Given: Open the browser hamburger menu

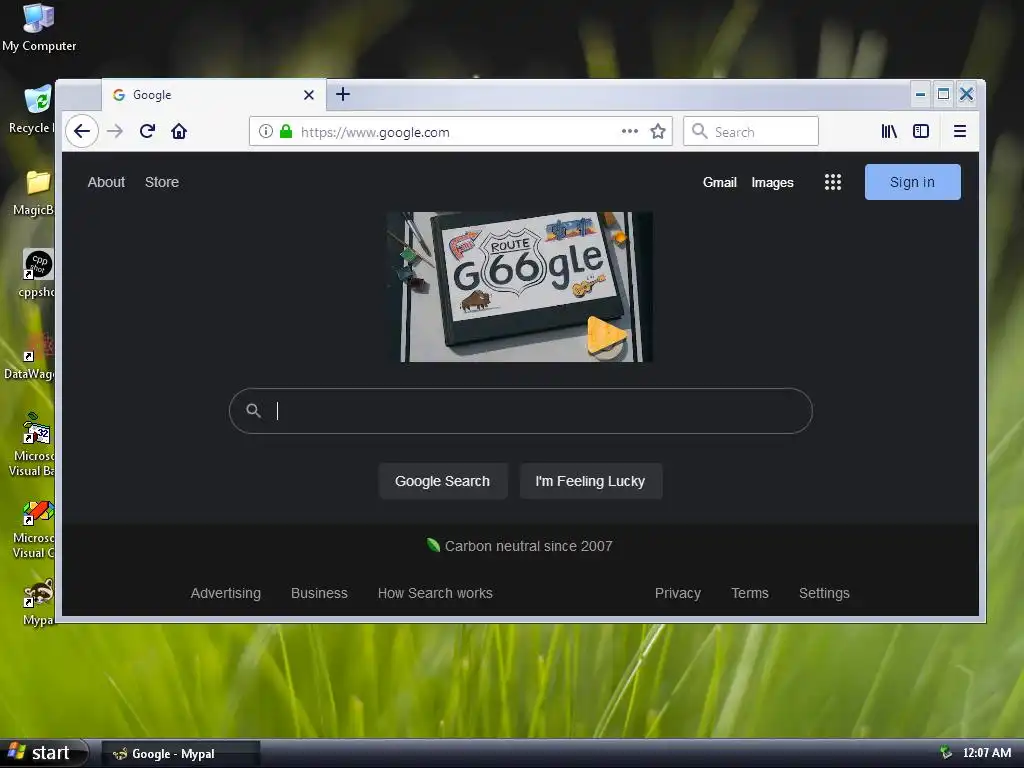Looking at the screenshot, I should pos(959,131).
